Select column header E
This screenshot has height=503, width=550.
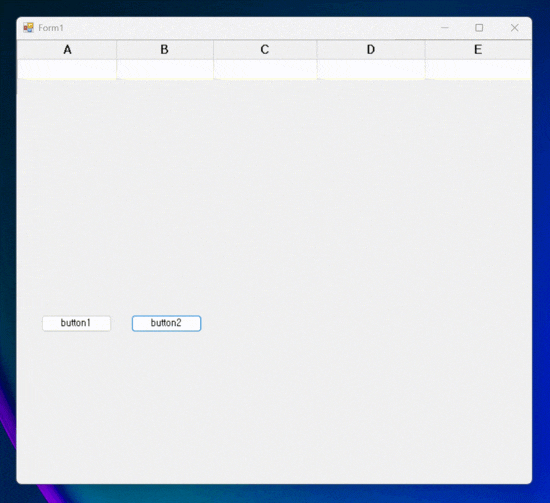(x=478, y=50)
